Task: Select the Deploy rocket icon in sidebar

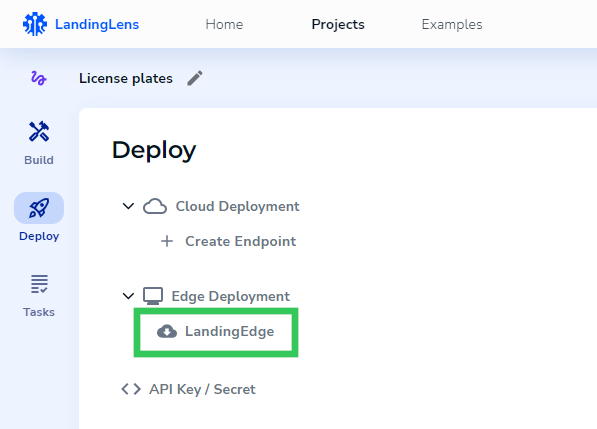Action: [39, 208]
